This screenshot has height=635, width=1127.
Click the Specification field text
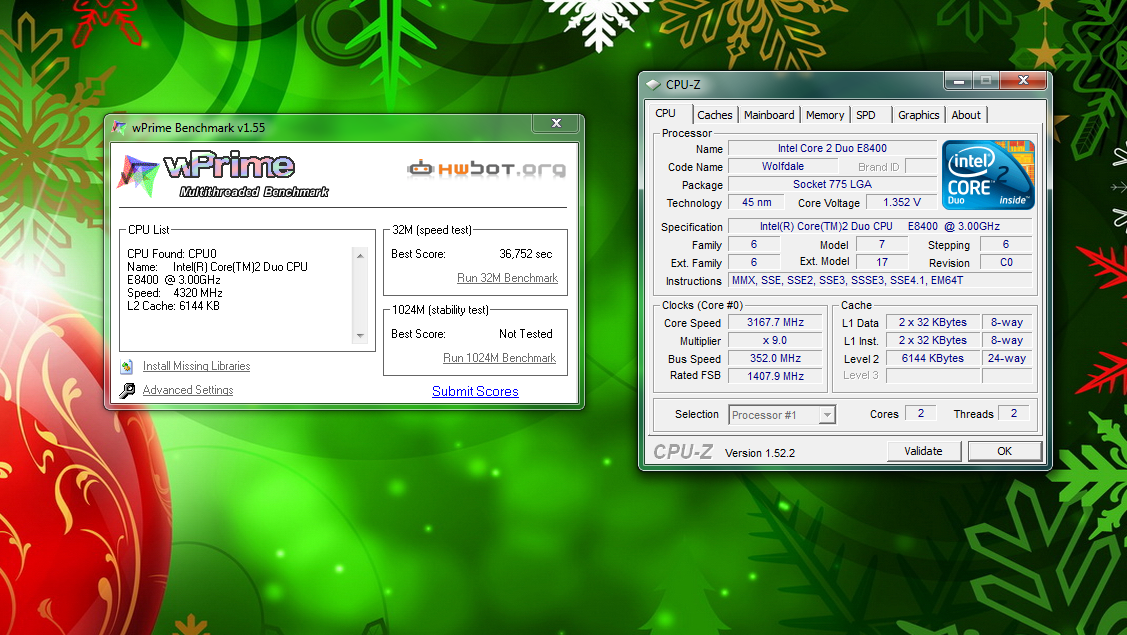pos(880,226)
